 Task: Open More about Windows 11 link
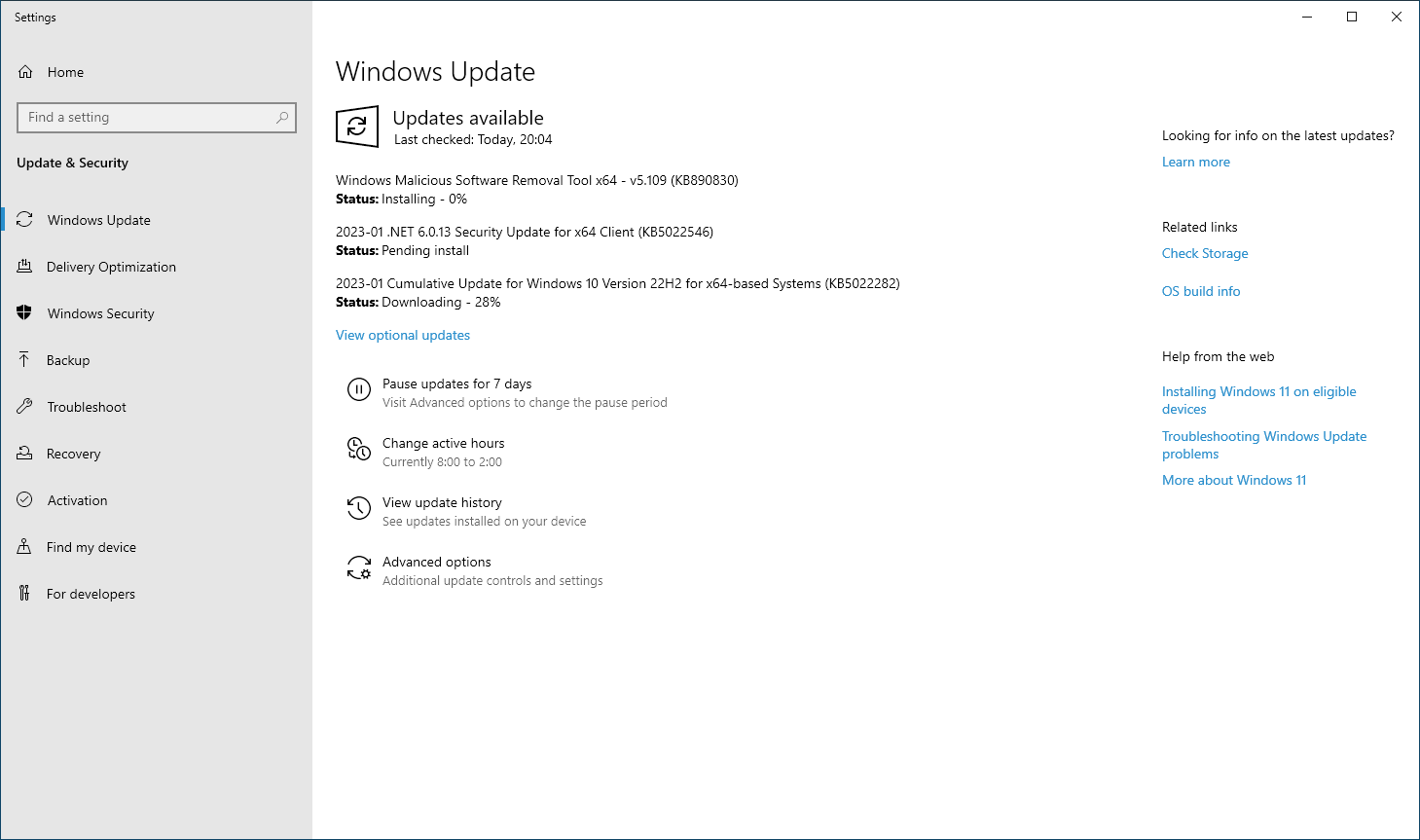[1234, 480]
